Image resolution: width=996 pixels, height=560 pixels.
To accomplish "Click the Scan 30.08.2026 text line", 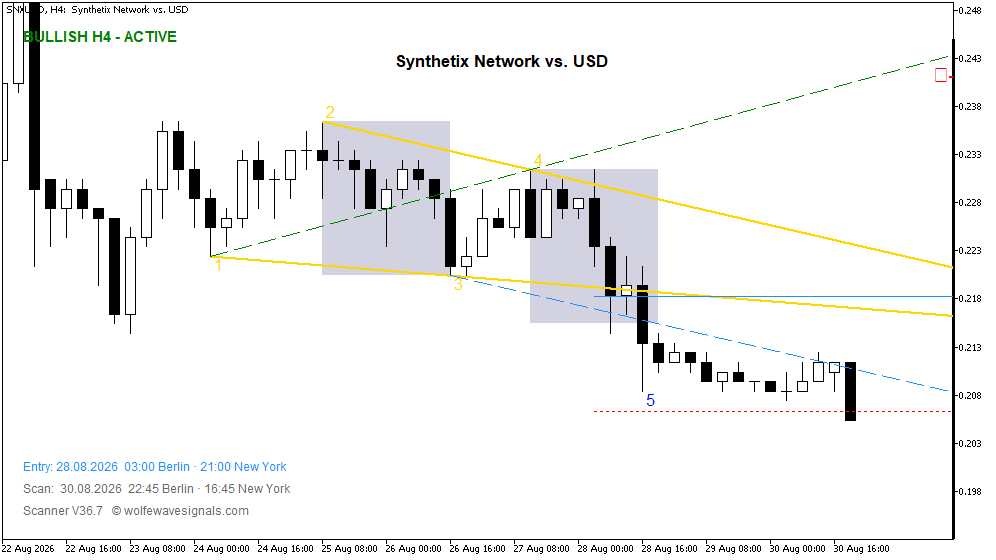I will coord(156,489).
